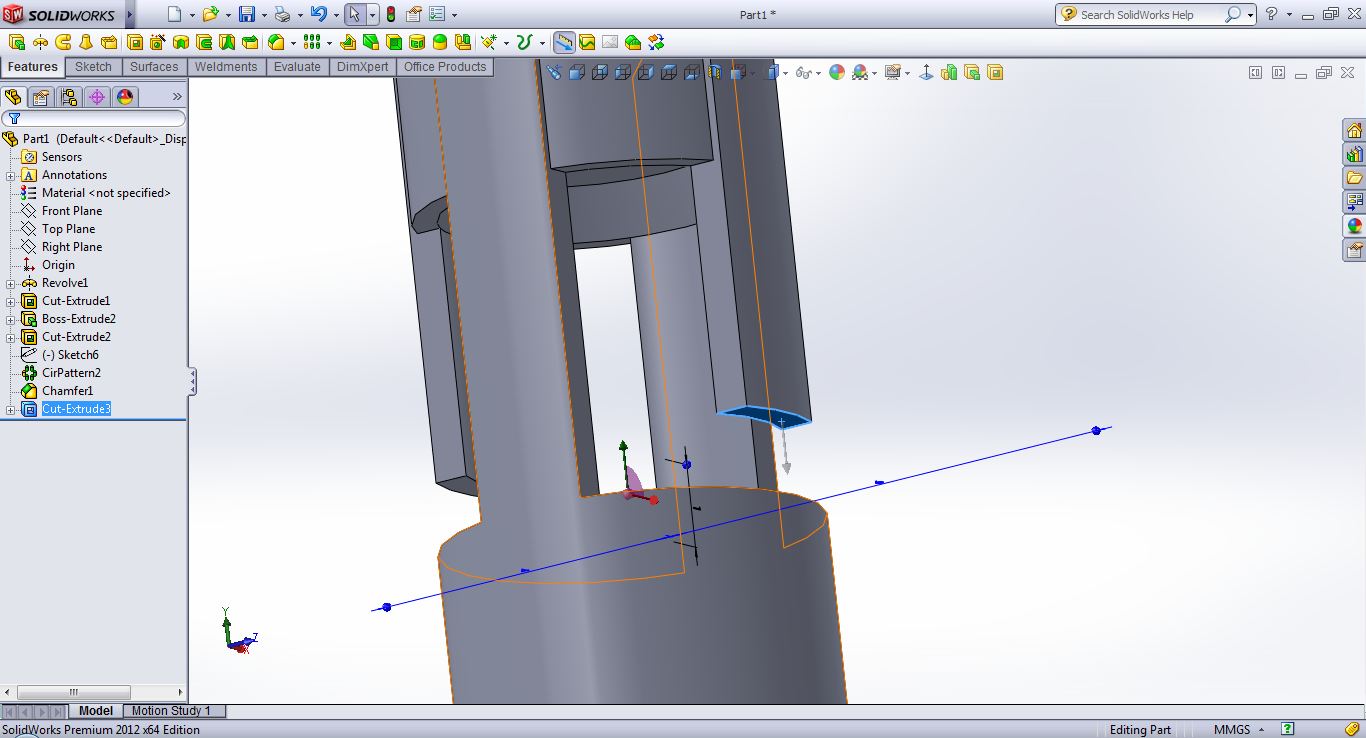1366x738 pixels.
Task: Open the PropertyManager tab icon
Action: pos(40,97)
